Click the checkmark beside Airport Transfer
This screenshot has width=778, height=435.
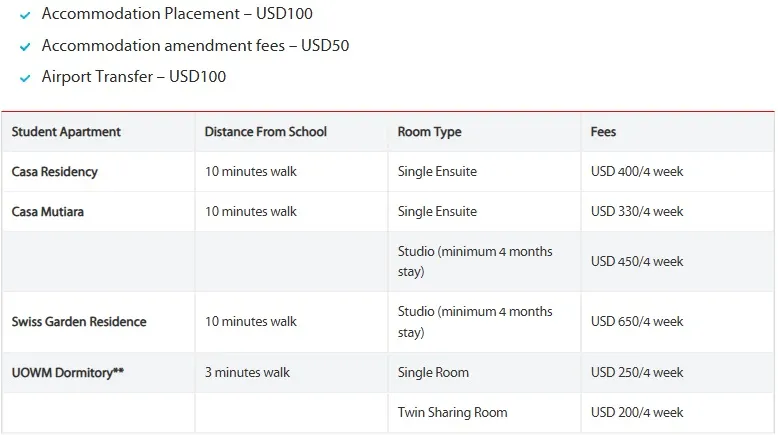click(x=25, y=78)
